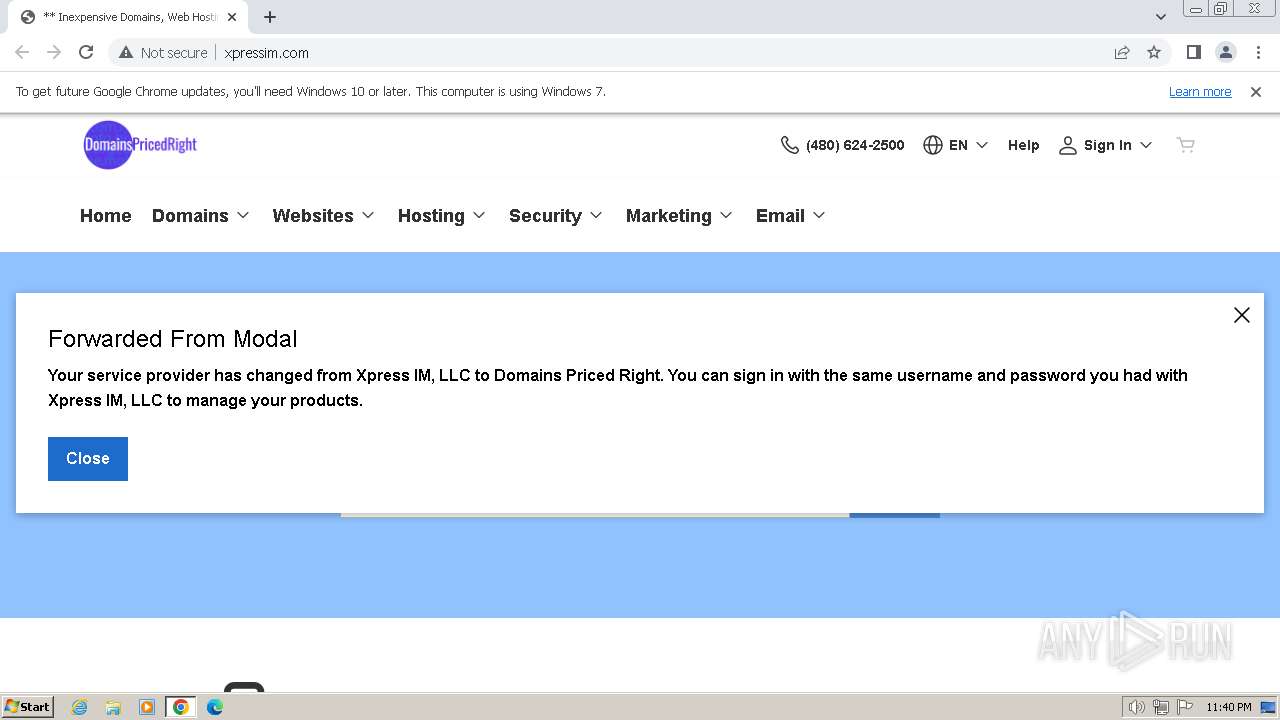Expand the Email menu

coord(791,216)
